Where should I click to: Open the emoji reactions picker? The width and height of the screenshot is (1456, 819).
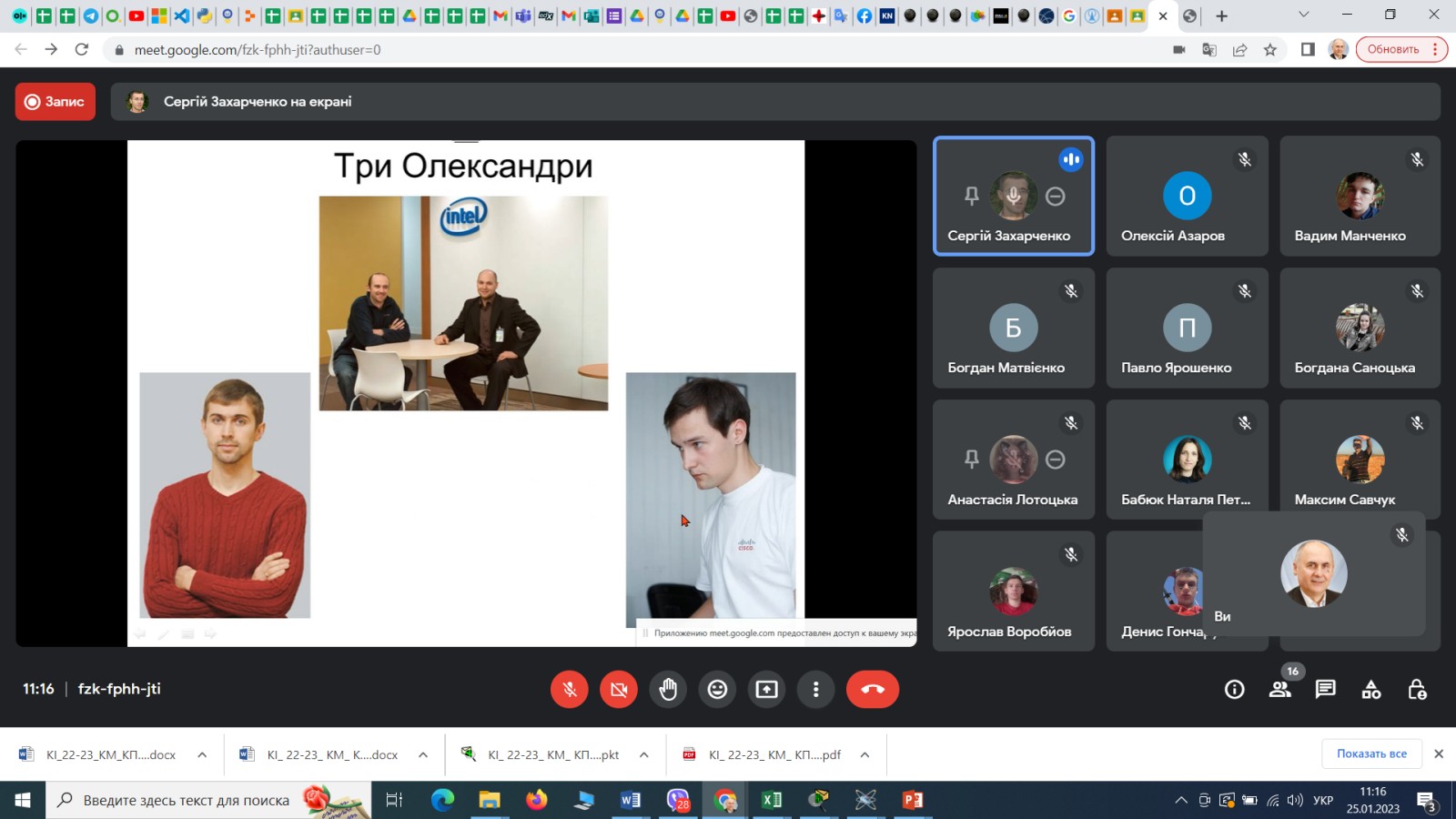click(717, 689)
